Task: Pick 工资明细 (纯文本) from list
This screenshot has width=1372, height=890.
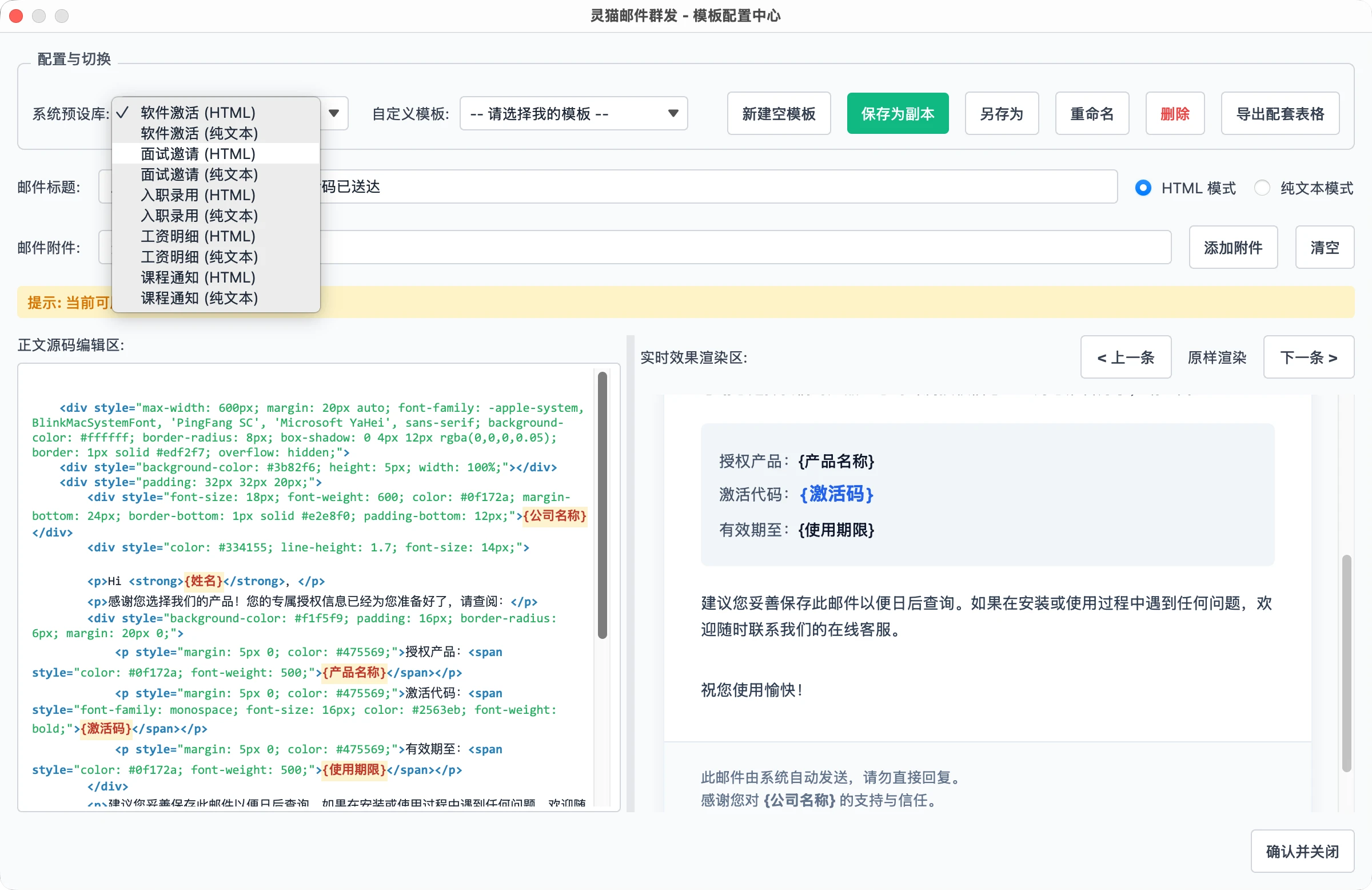Action: 216,257
